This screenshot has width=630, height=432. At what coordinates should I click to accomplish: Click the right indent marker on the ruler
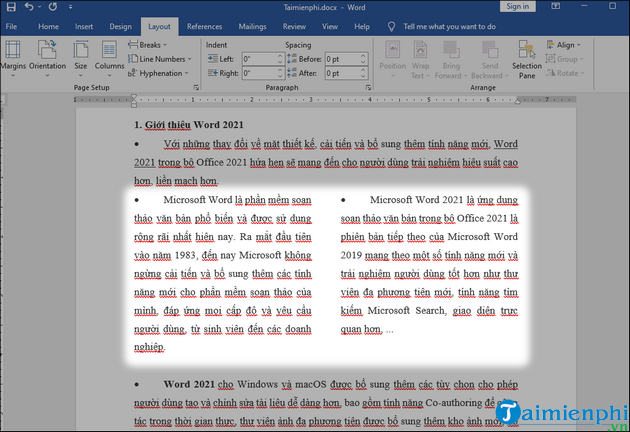pos(518,100)
